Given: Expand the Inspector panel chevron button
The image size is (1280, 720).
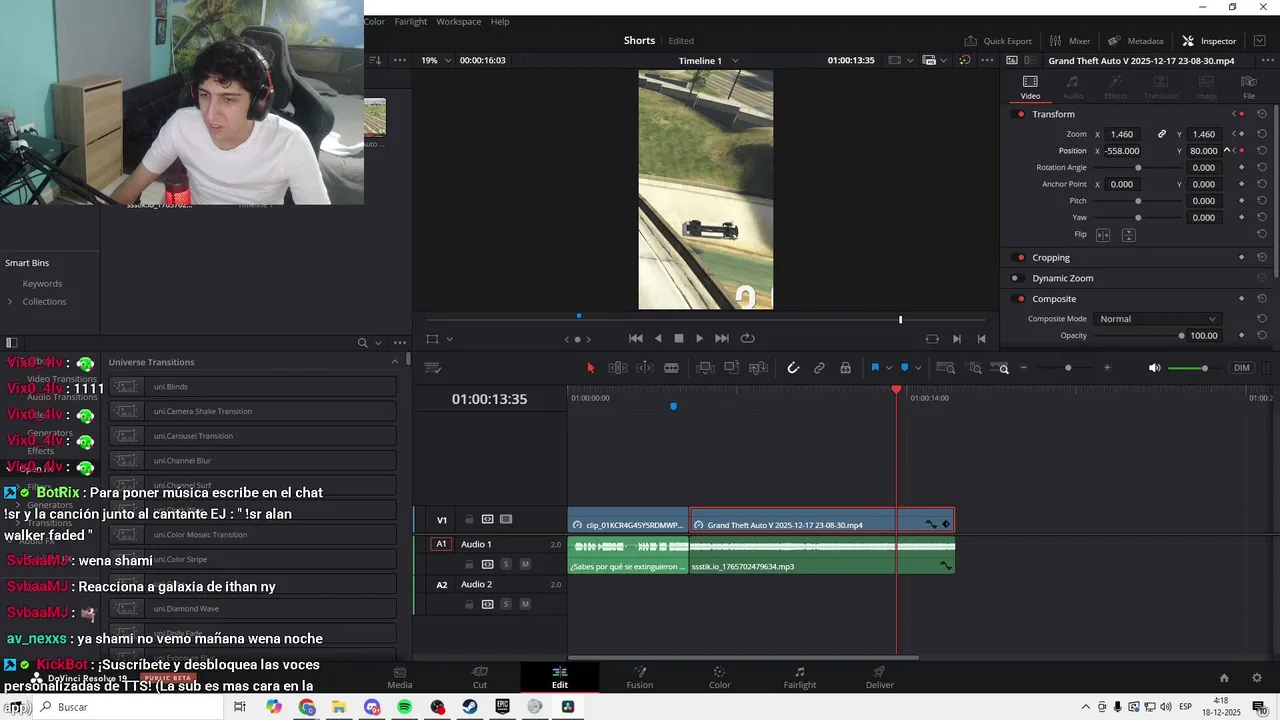Looking at the screenshot, I should (x=1260, y=41).
